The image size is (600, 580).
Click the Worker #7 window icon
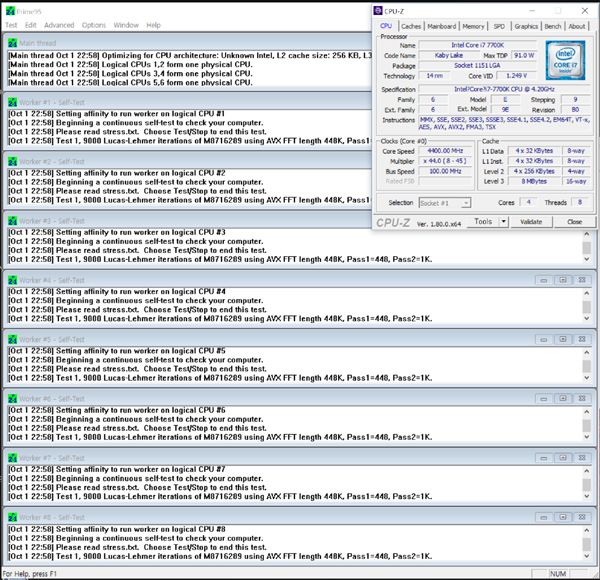(x=12, y=458)
